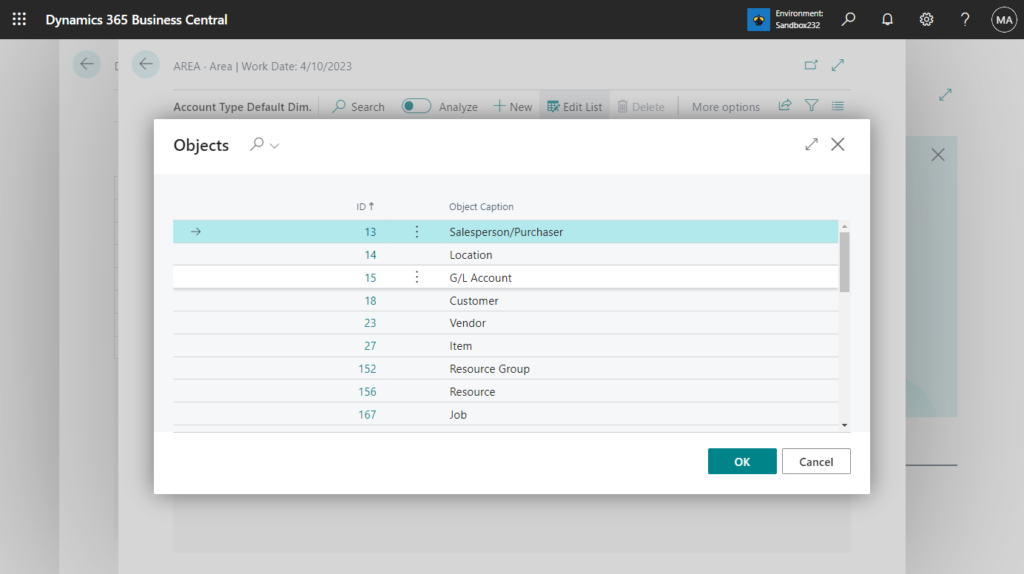Click Delete in the list toolbar
Image resolution: width=1024 pixels, height=574 pixels.
(641, 106)
